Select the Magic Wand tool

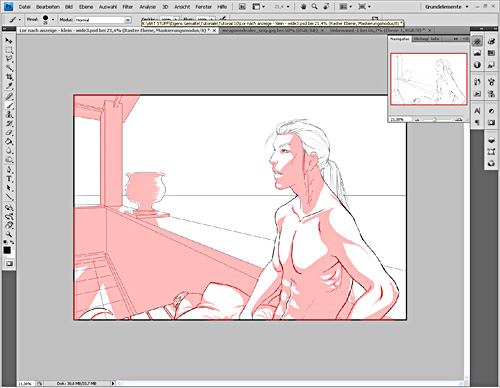tap(9, 69)
